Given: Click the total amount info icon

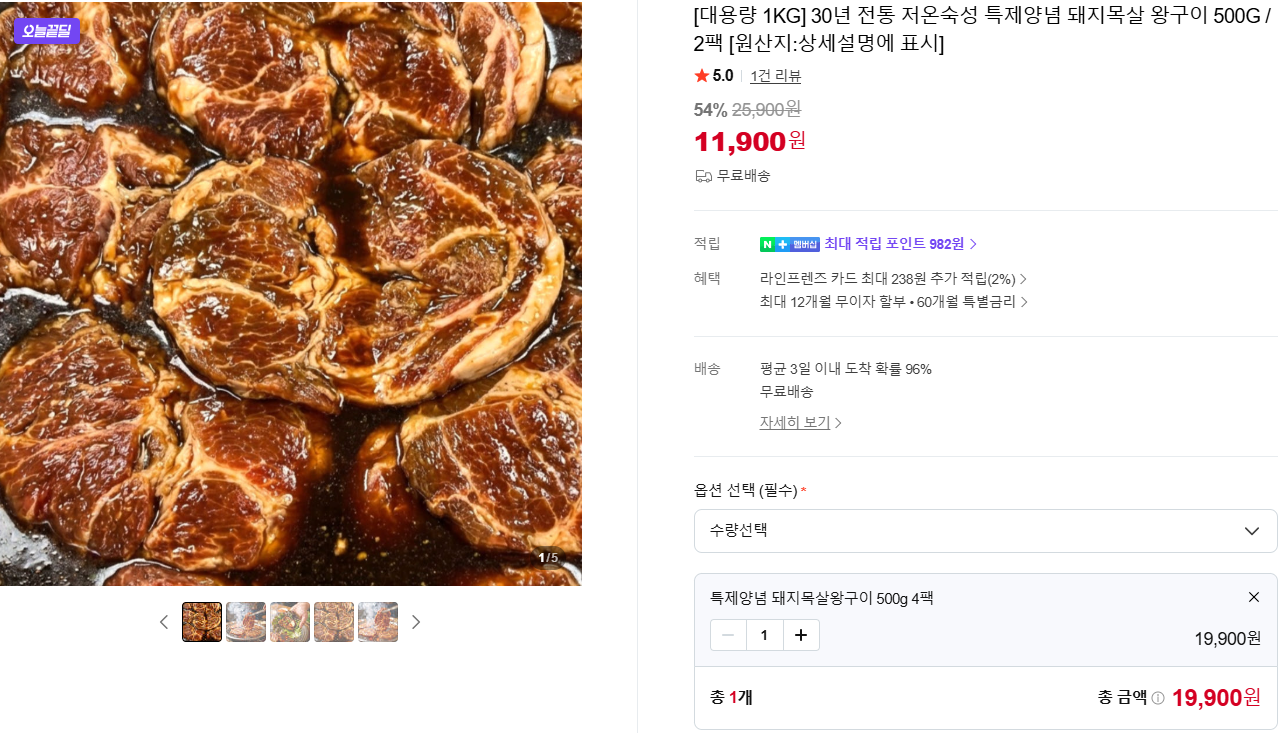Looking at the screenshot, I should pyautogui.click(x=1158, y=698).
